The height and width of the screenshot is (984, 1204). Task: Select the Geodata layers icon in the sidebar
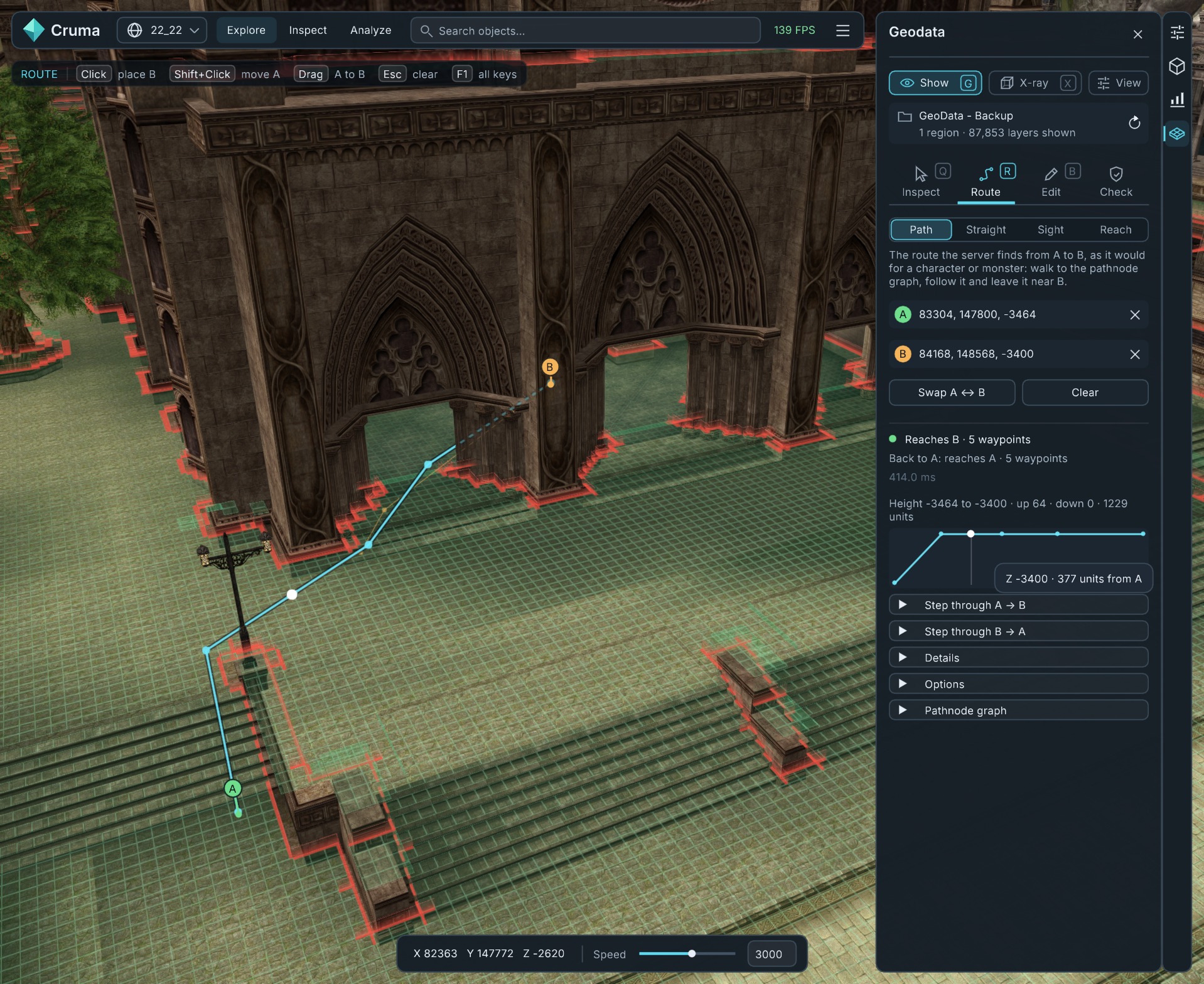(x=1177, y=133)
